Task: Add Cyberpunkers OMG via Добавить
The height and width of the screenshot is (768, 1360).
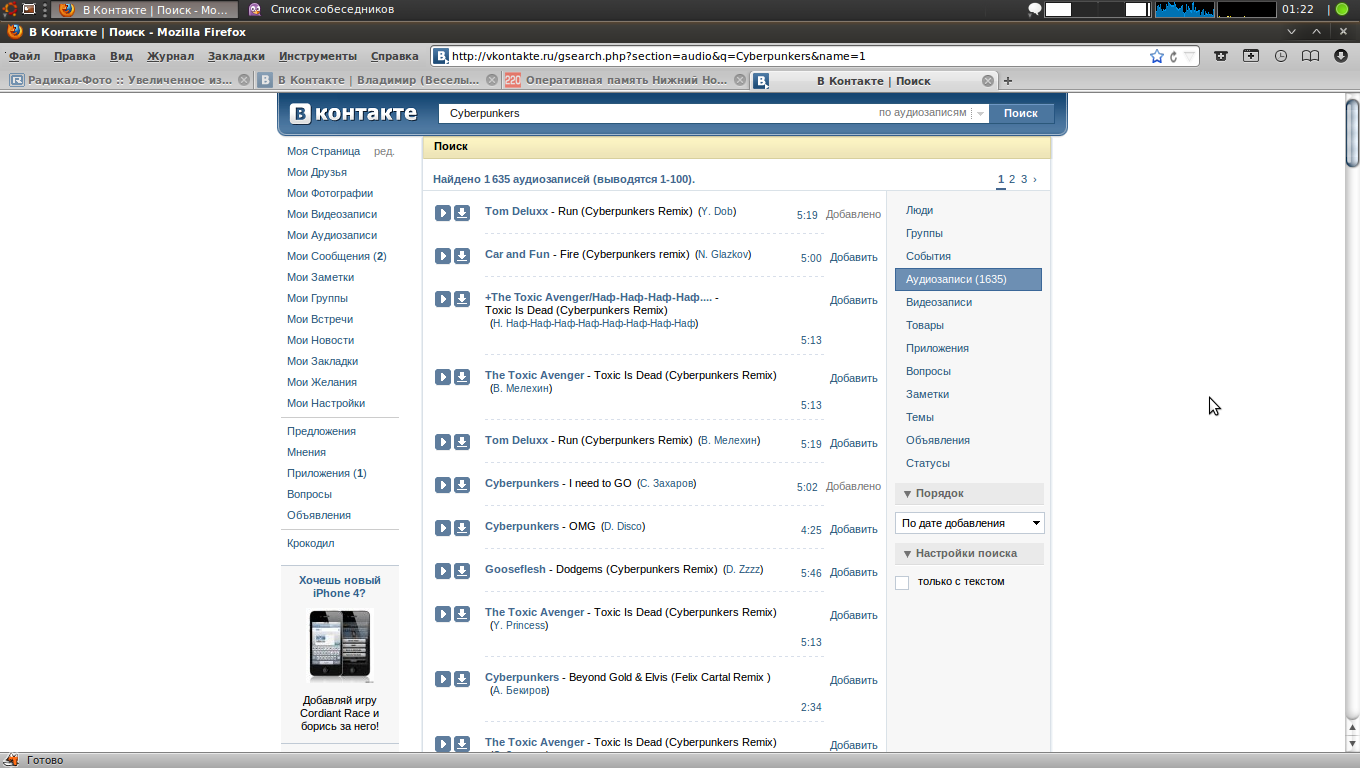Action: [853, 530]
